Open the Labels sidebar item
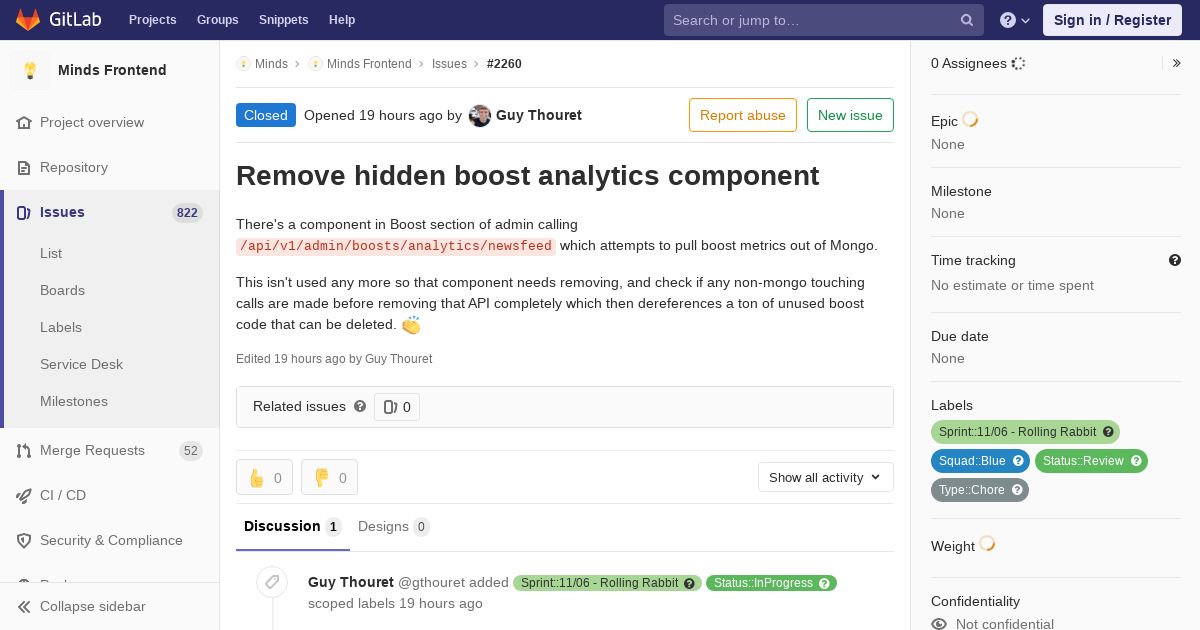1200x630 pixels. click(x=61, y=327)
